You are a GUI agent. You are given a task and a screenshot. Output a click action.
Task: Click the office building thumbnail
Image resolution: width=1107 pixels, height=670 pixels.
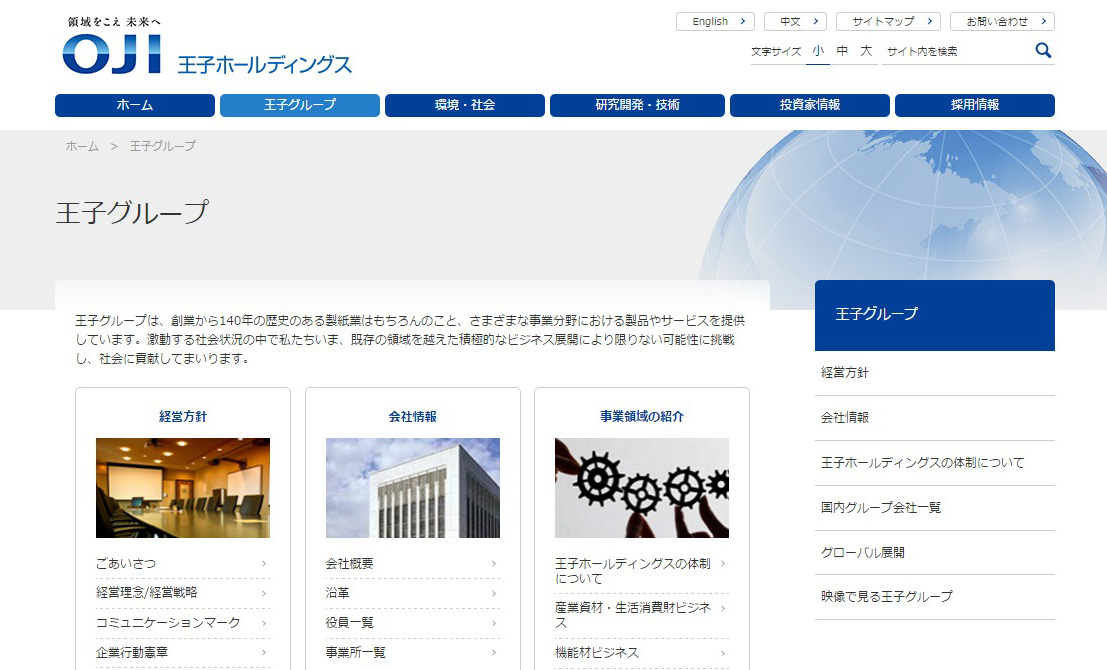[x=412, y=488]
